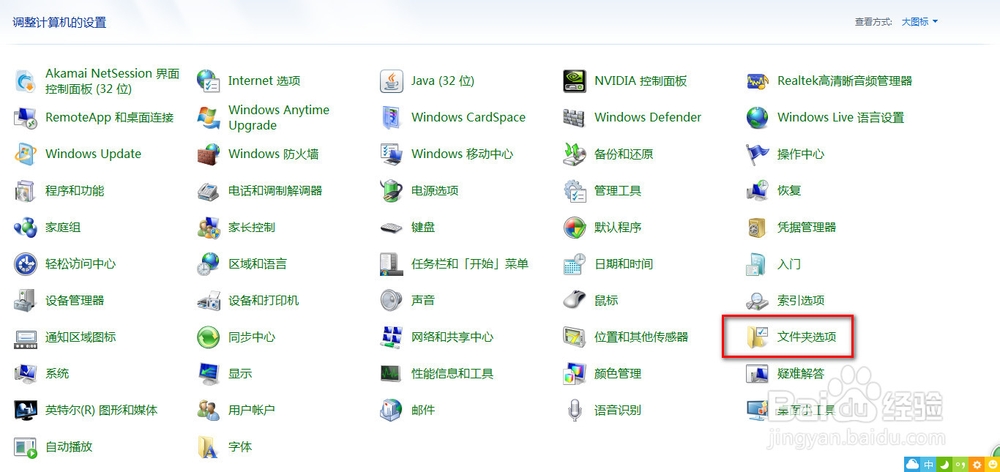
Task: Open the 显示 monitor icon
Action: pos(209,373)
